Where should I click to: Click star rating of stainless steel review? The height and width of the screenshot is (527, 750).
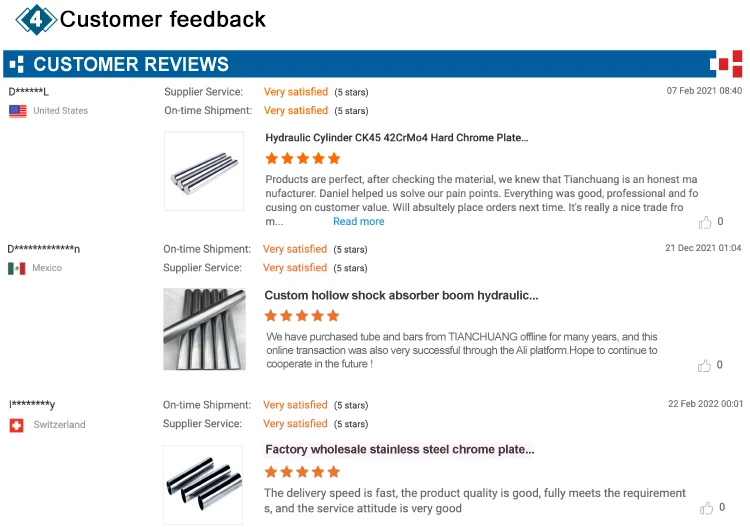tap(302, 472)
